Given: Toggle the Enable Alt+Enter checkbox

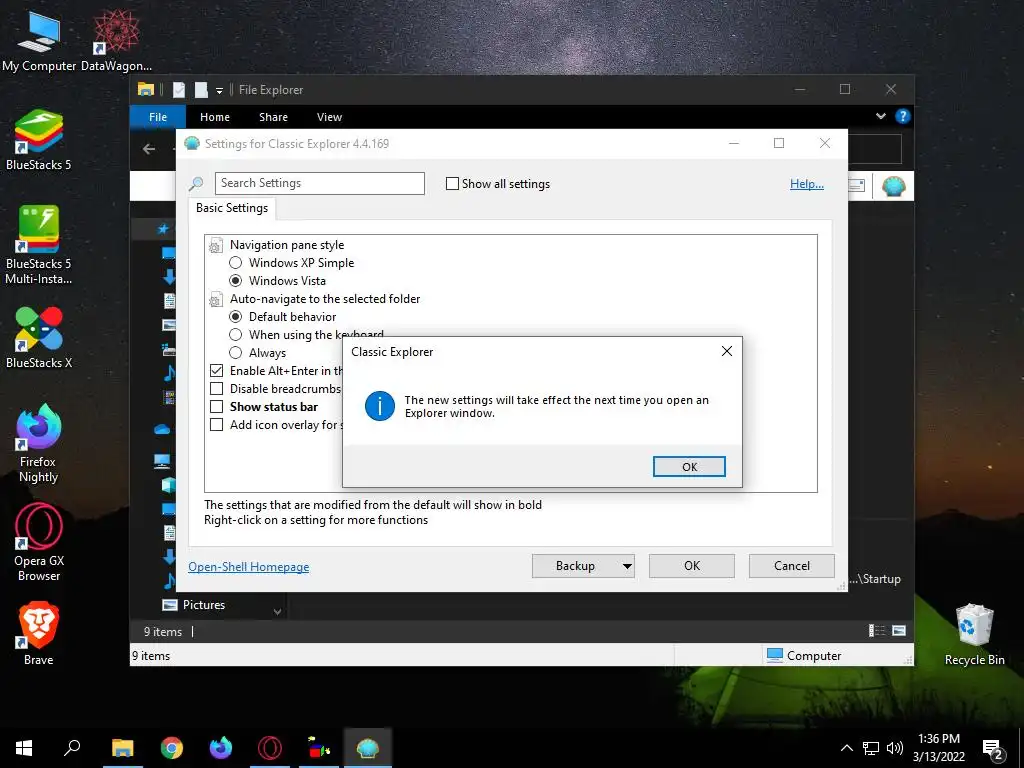Looking at the screenshot, I should point(216,370).
